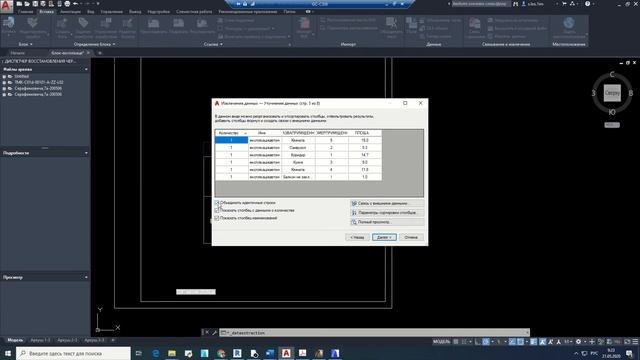Image resolution: width=640 pixels, height=360 pixels.
Task: Expand the first backup file tree node
Action: point(4,76)
